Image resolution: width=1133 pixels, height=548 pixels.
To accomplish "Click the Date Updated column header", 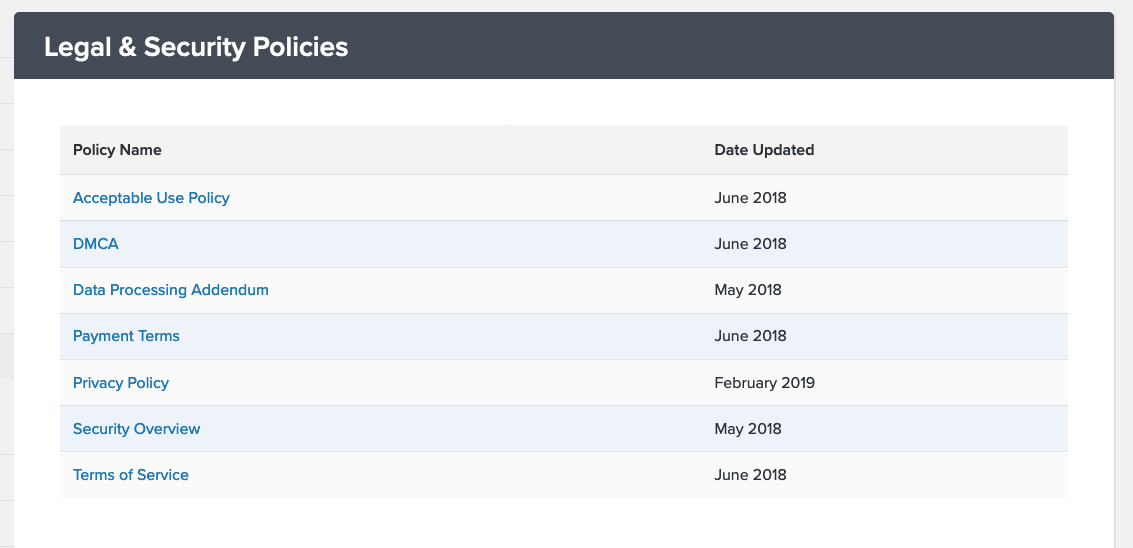I will pos(764,150).
